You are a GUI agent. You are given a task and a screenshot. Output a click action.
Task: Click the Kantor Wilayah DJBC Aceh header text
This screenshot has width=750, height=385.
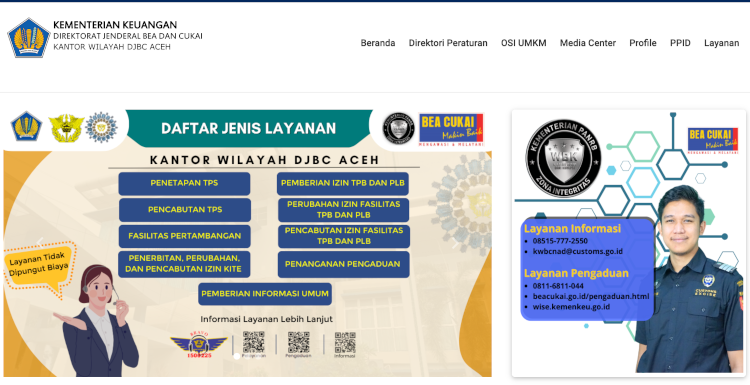(112, 47)
